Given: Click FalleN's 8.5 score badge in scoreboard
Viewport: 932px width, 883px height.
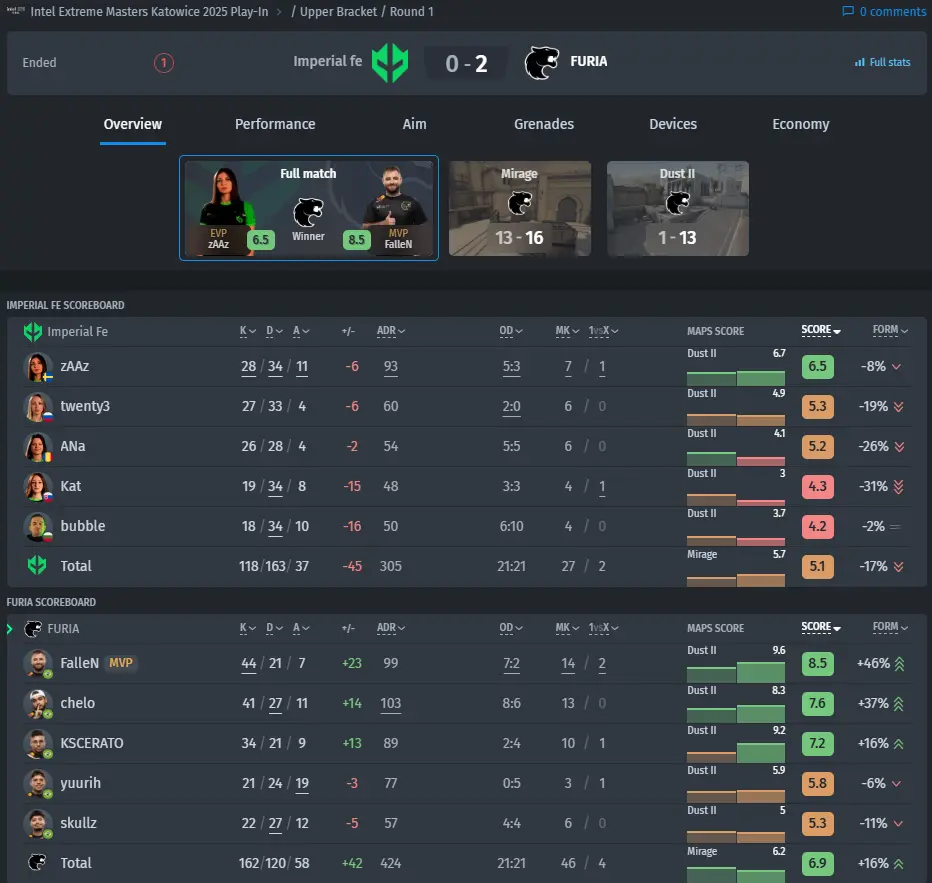Looking at the screenshot, I should (x=817, y=663).
